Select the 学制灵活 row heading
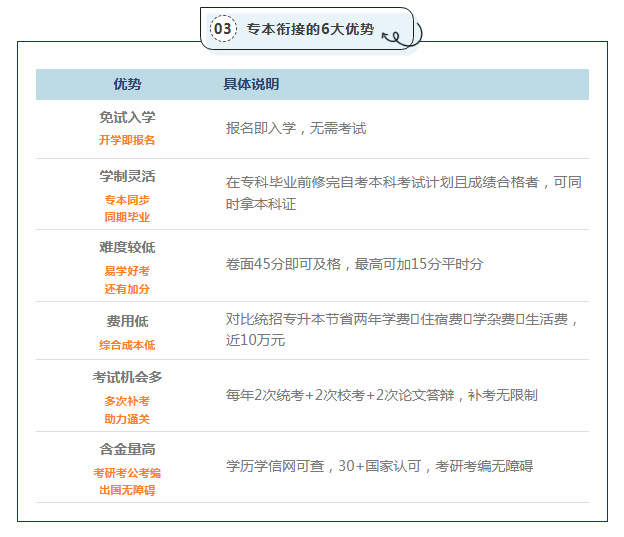The width and height of the screenshot is (624, 537). point(127,176)
